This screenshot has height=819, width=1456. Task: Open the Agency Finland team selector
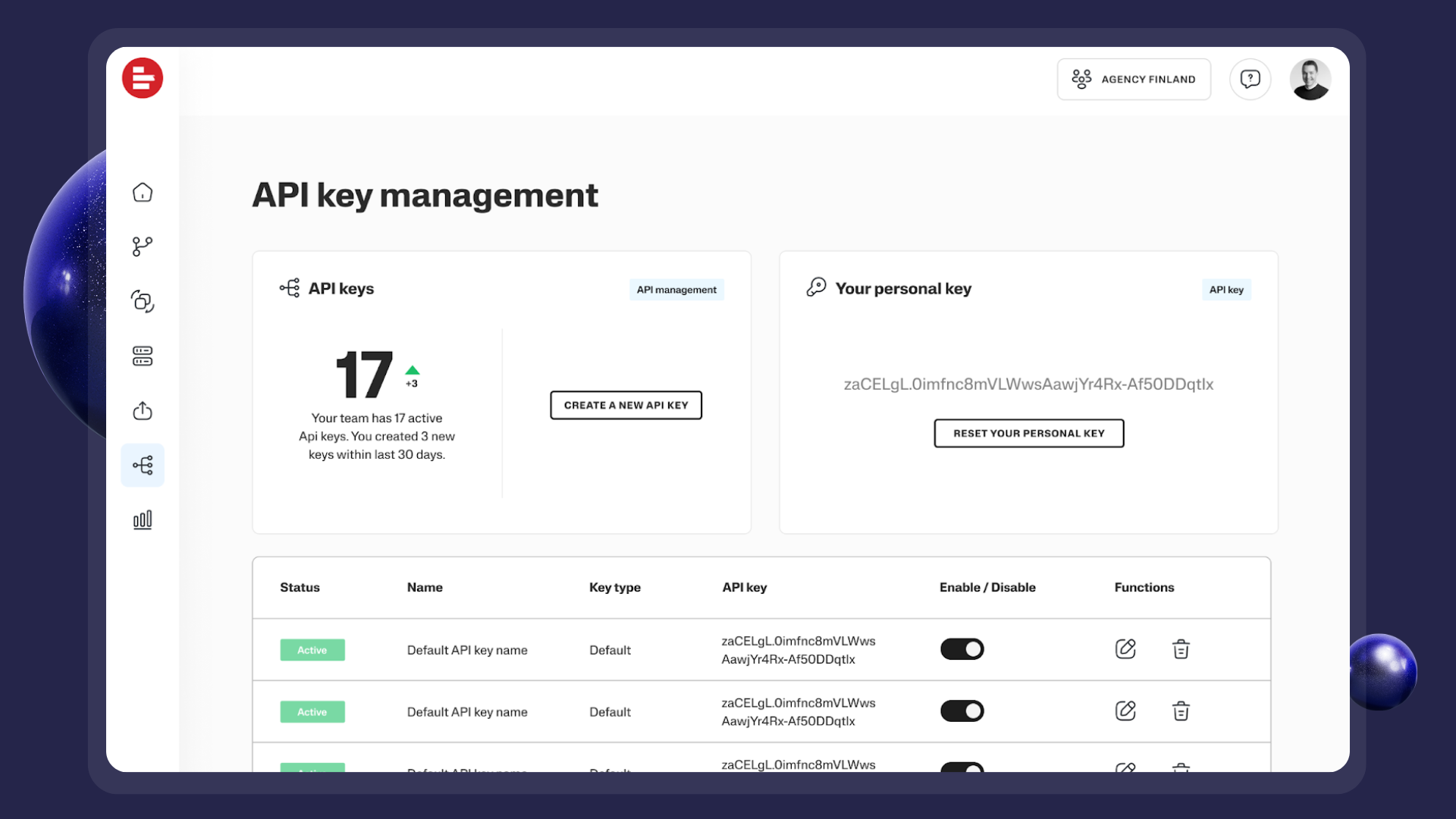(x=1134, y=79)
